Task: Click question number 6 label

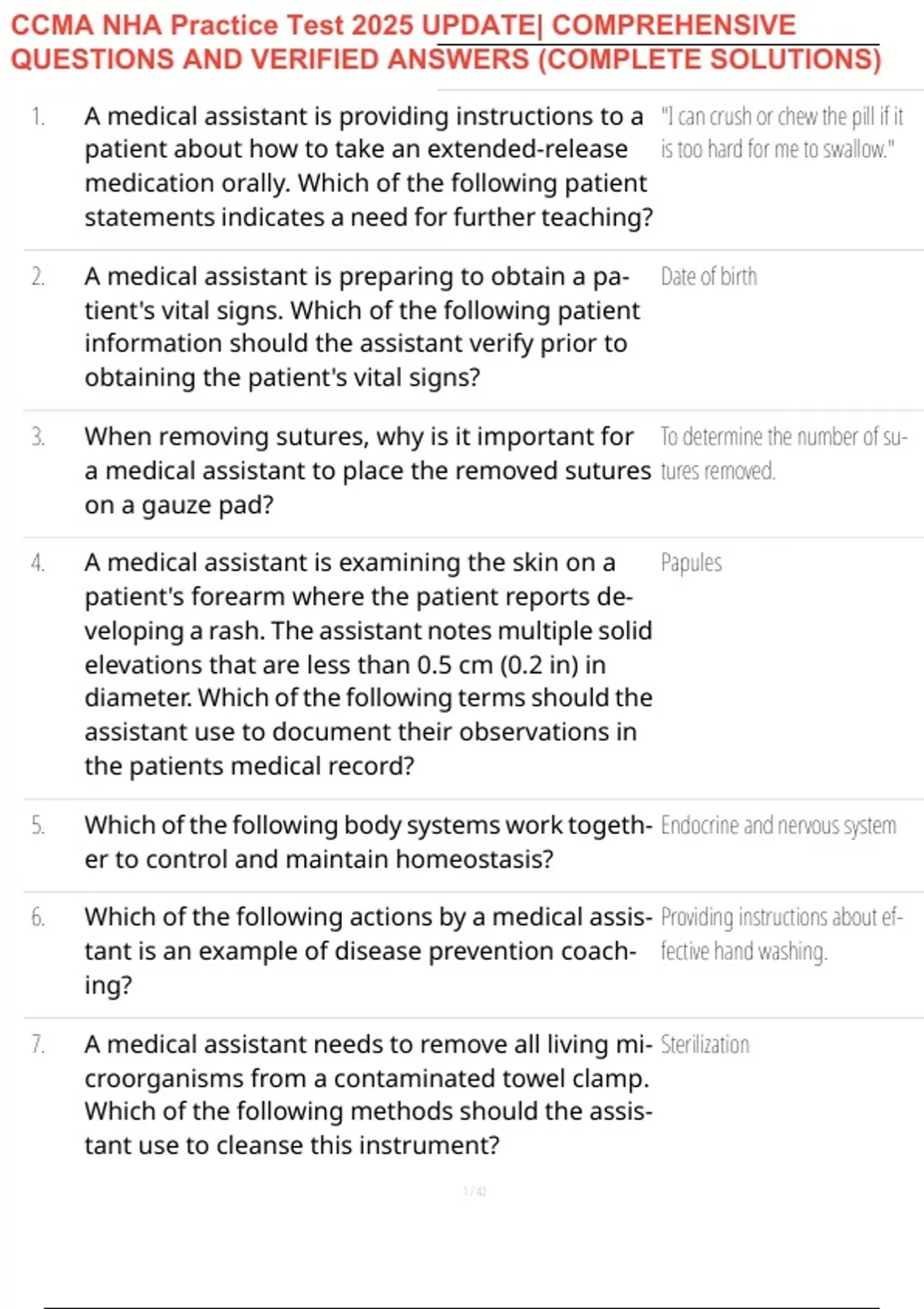Action: [x=38, y=917]
